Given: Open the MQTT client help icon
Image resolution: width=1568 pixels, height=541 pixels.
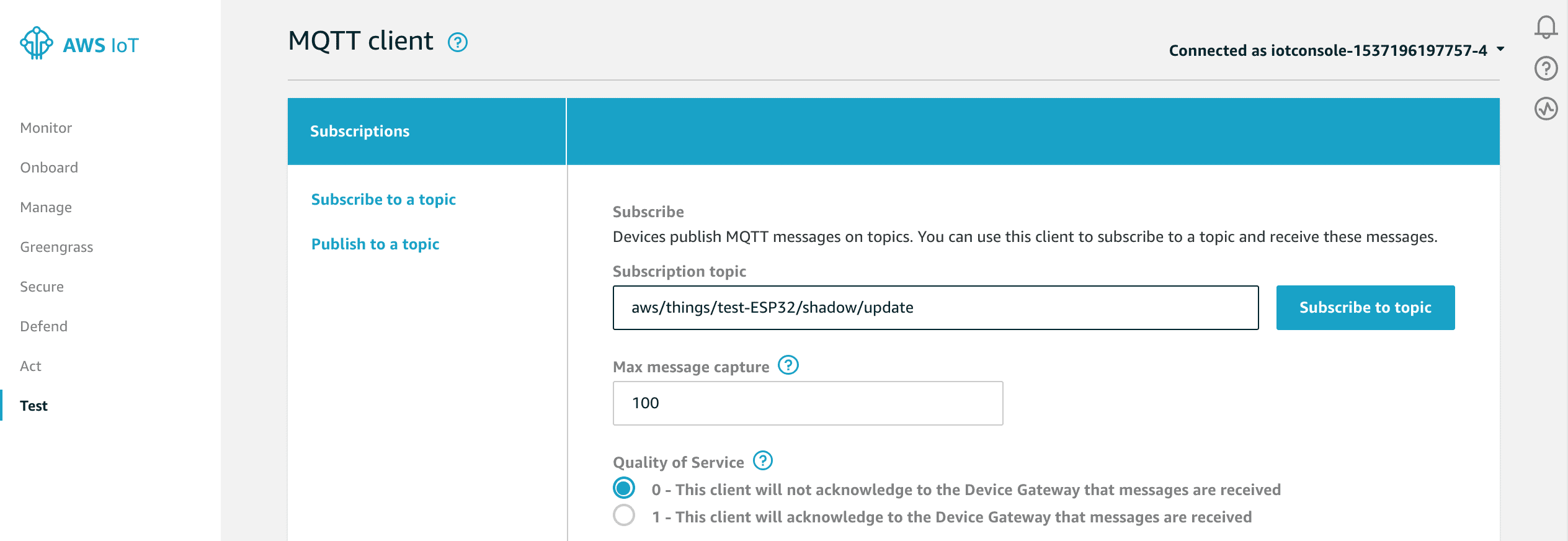Looking at the screenshot, I should pyautogui.click(x=458, y=42).
